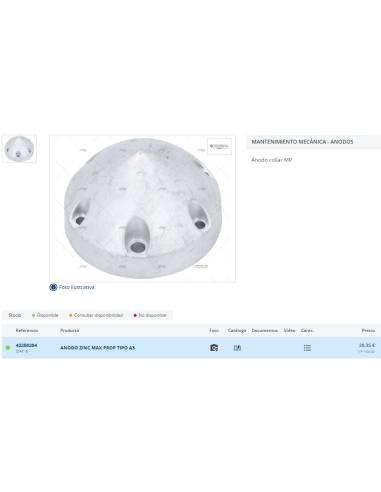Click the Disponible stock legend label

click(x=47, y=315)
